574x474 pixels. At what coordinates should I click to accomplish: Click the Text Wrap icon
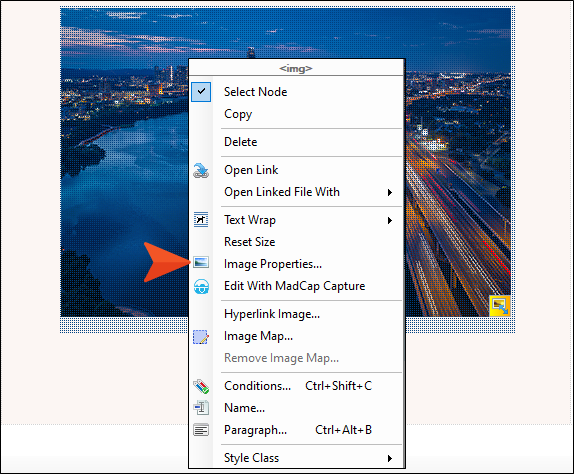201,220
